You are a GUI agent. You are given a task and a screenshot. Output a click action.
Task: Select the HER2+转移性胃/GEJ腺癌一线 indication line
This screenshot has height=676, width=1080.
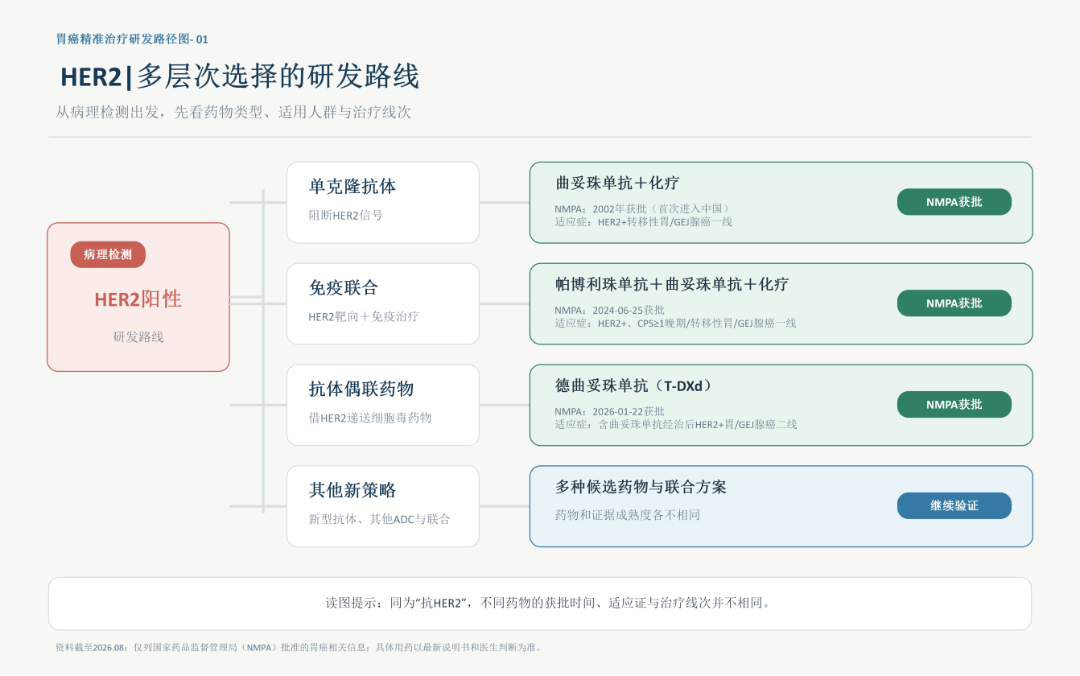pos(643,222)
